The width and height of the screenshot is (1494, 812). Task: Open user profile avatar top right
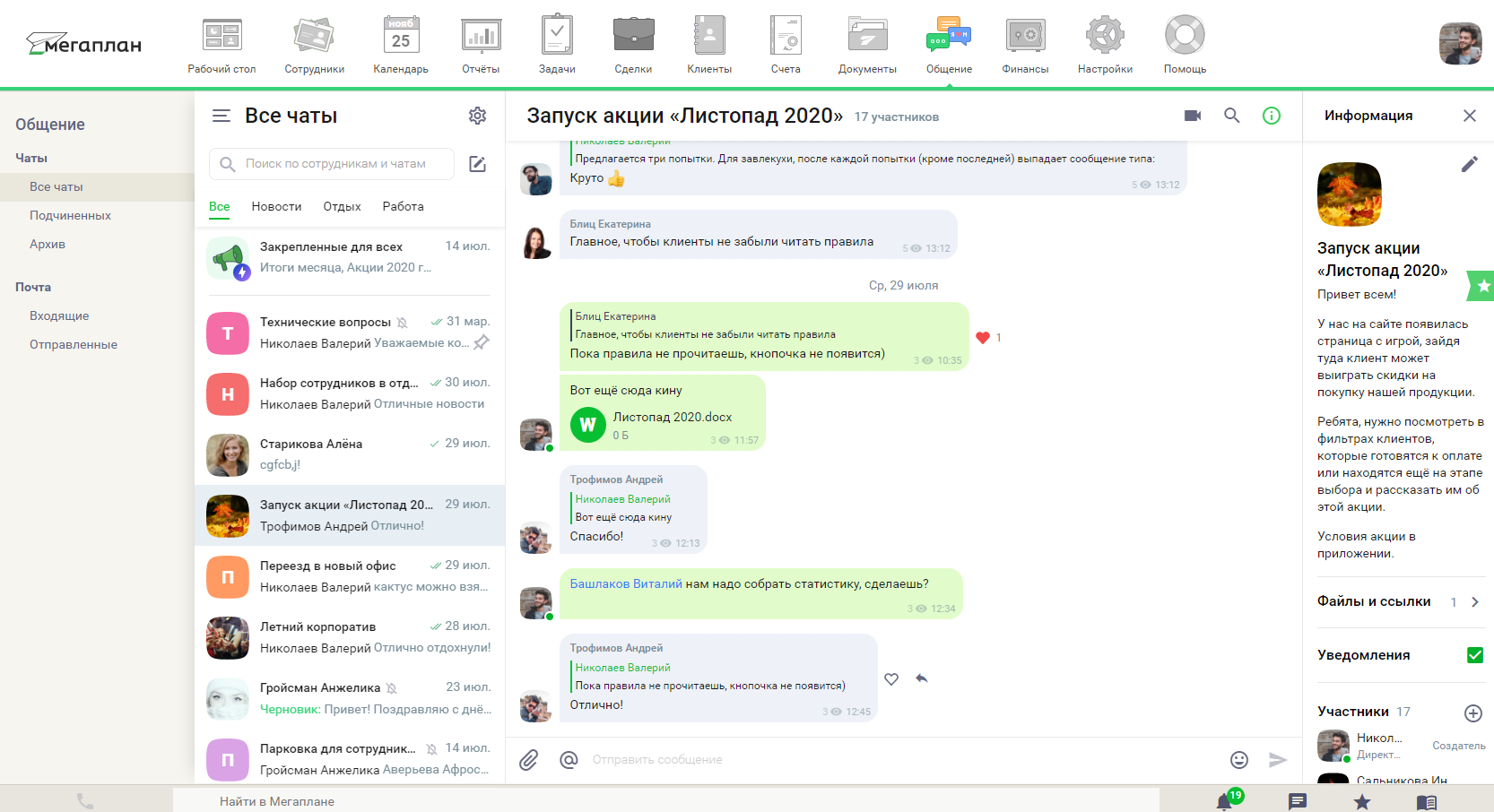1461,44
